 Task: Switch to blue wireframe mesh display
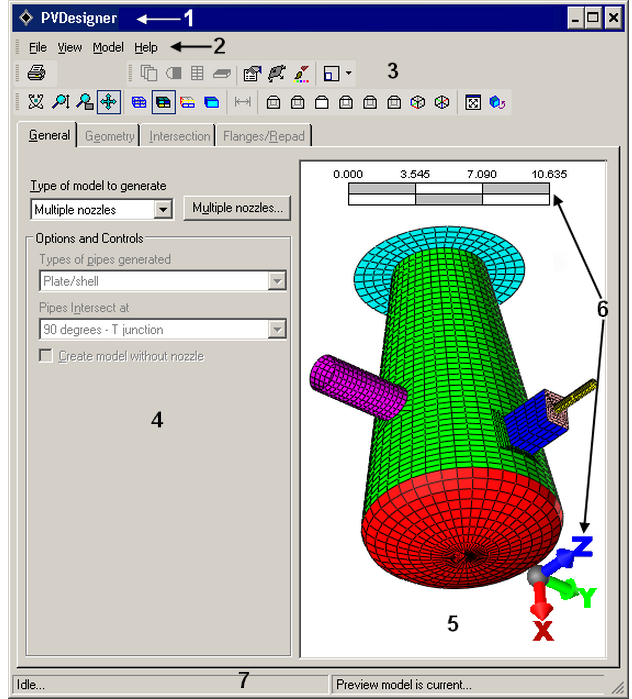pos(139,103)
